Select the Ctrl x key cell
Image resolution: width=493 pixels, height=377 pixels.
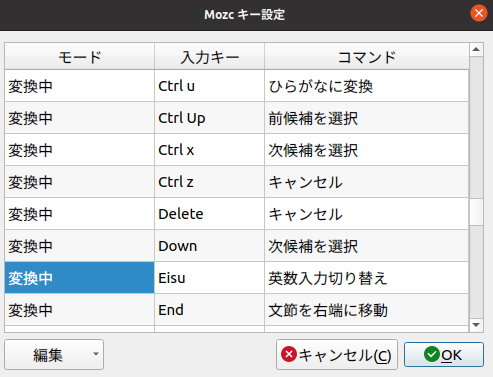coord(209,150)
